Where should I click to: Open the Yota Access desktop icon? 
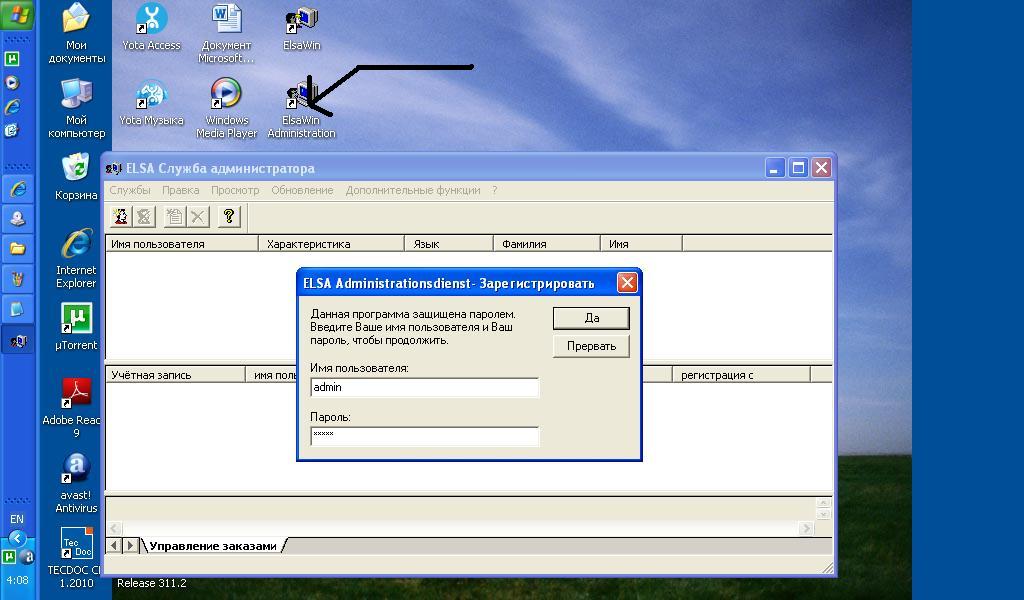pyautogui.click(x=151, y=20)
